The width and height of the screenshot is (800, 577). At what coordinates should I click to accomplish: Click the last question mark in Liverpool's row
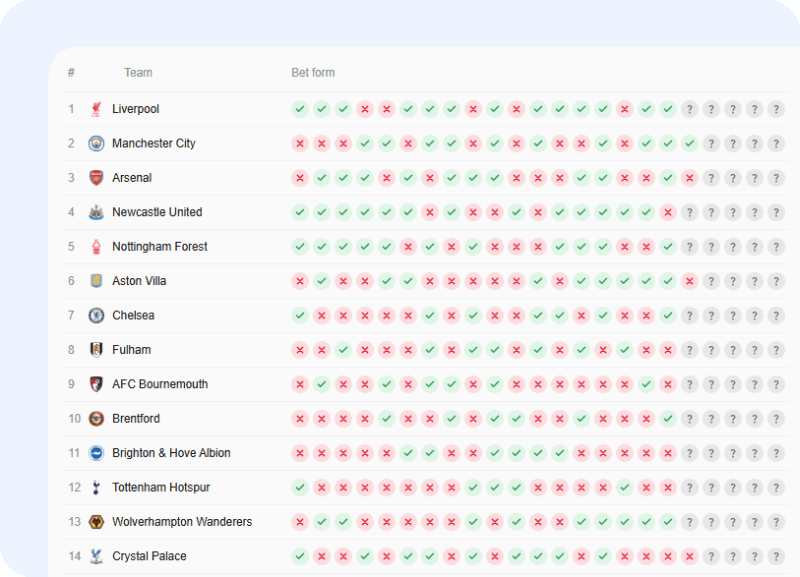[x=776, y=109]
